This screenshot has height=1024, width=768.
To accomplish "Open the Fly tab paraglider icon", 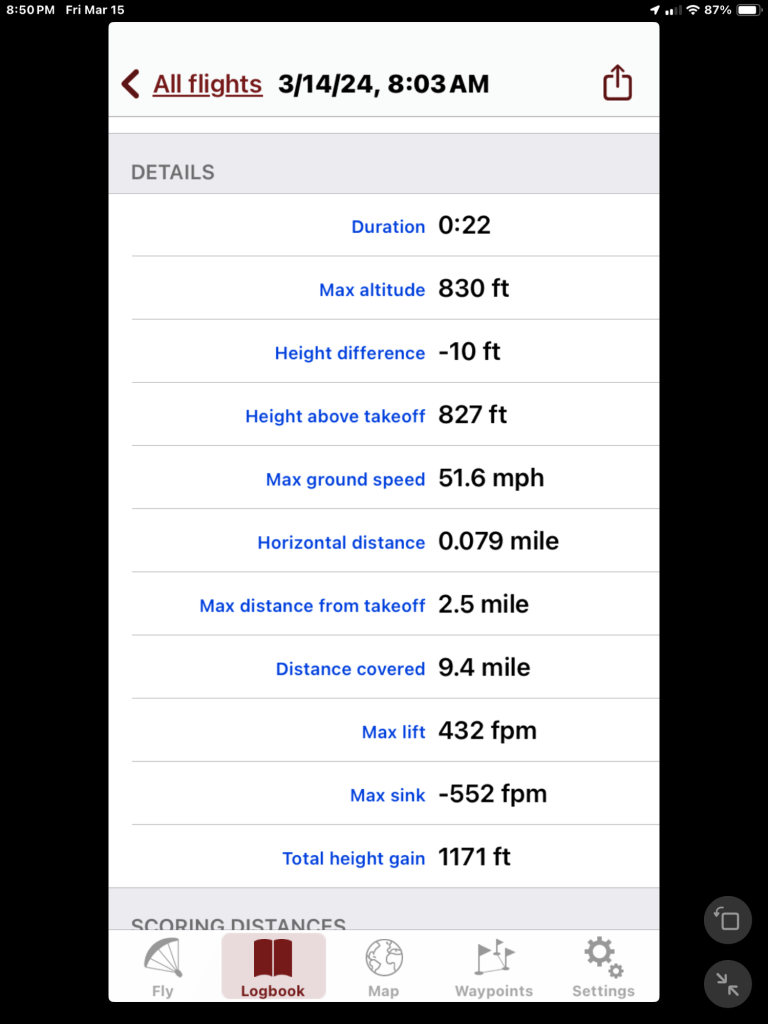I will coord(162,958).
